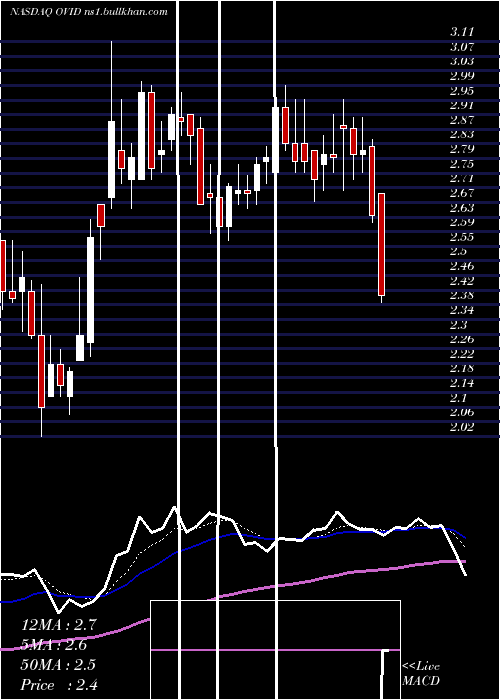Screen dimensions: 500x700
Task: Click the 5MA : 2.6 readout
Action: tap(54, 645)
